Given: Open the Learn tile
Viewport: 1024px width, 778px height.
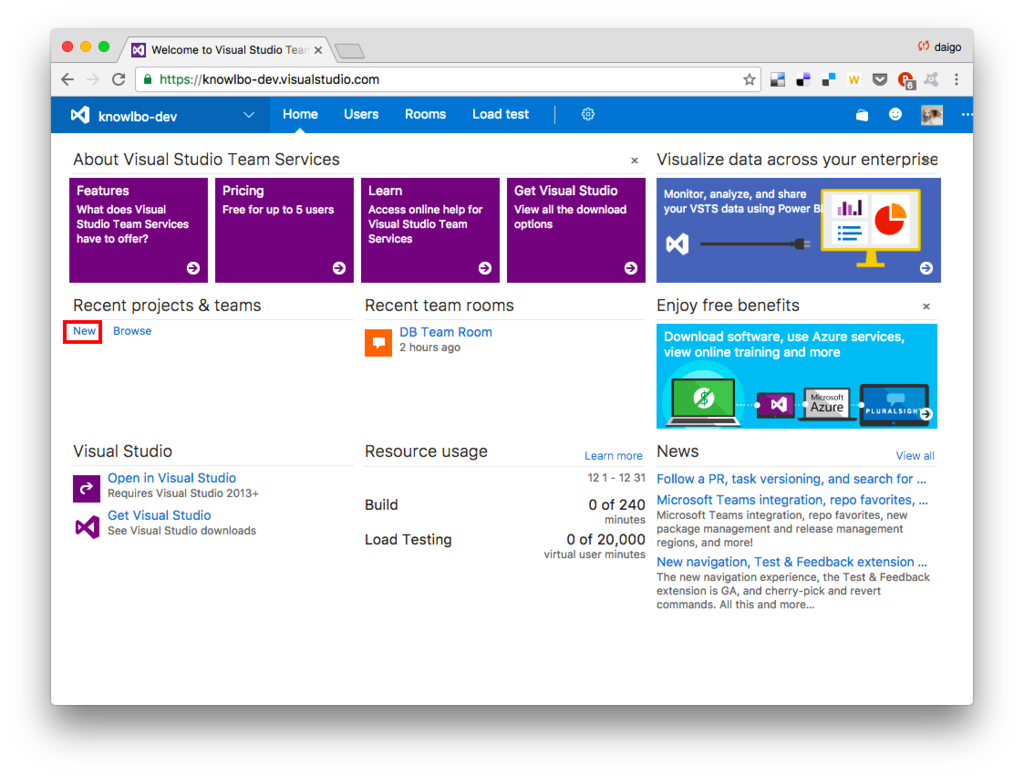Looking at the screenshot, I should (x=430, y=230).
